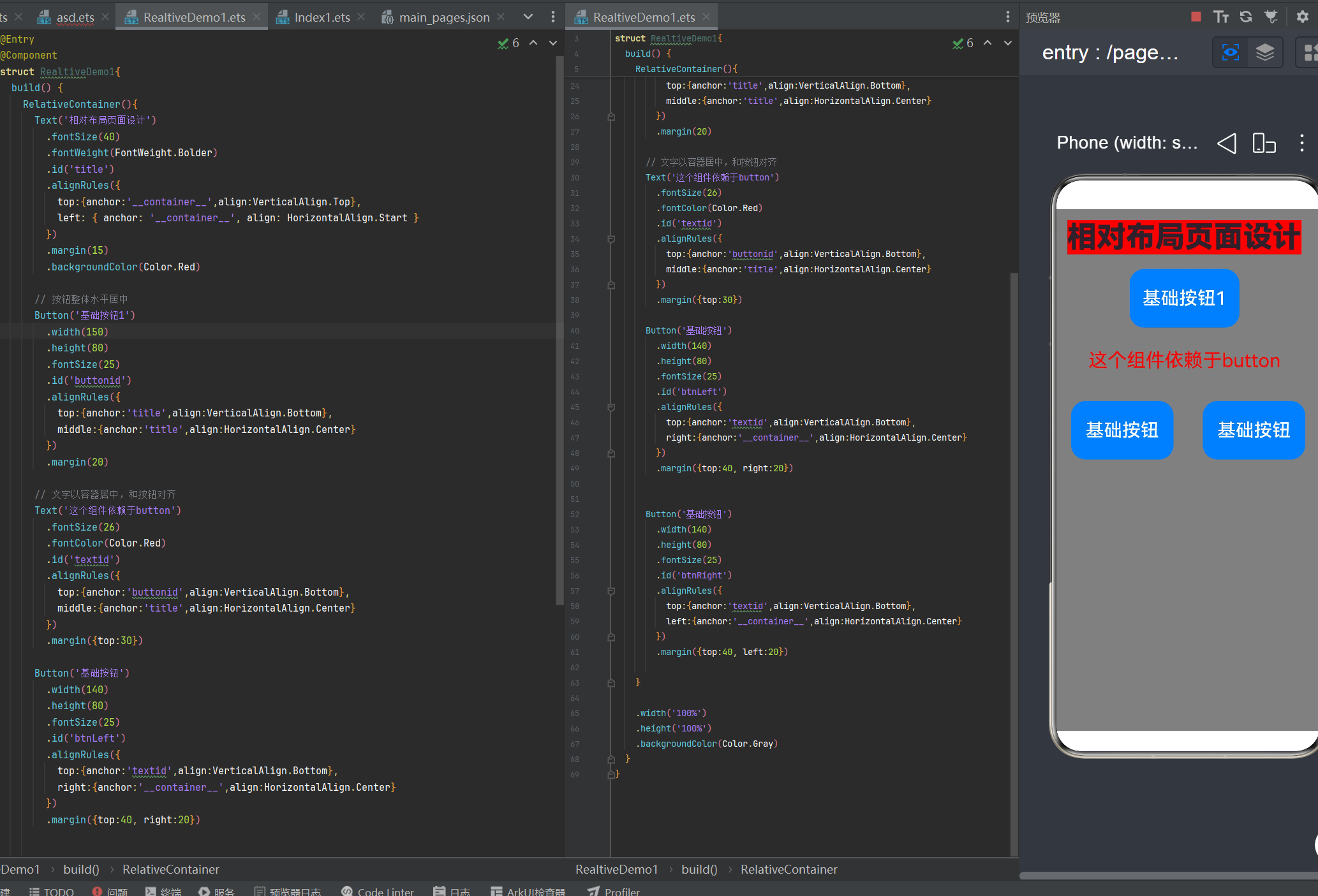Click right editor inspection checkmark showing 6
1318x896 pixels.
pos(963,43)
